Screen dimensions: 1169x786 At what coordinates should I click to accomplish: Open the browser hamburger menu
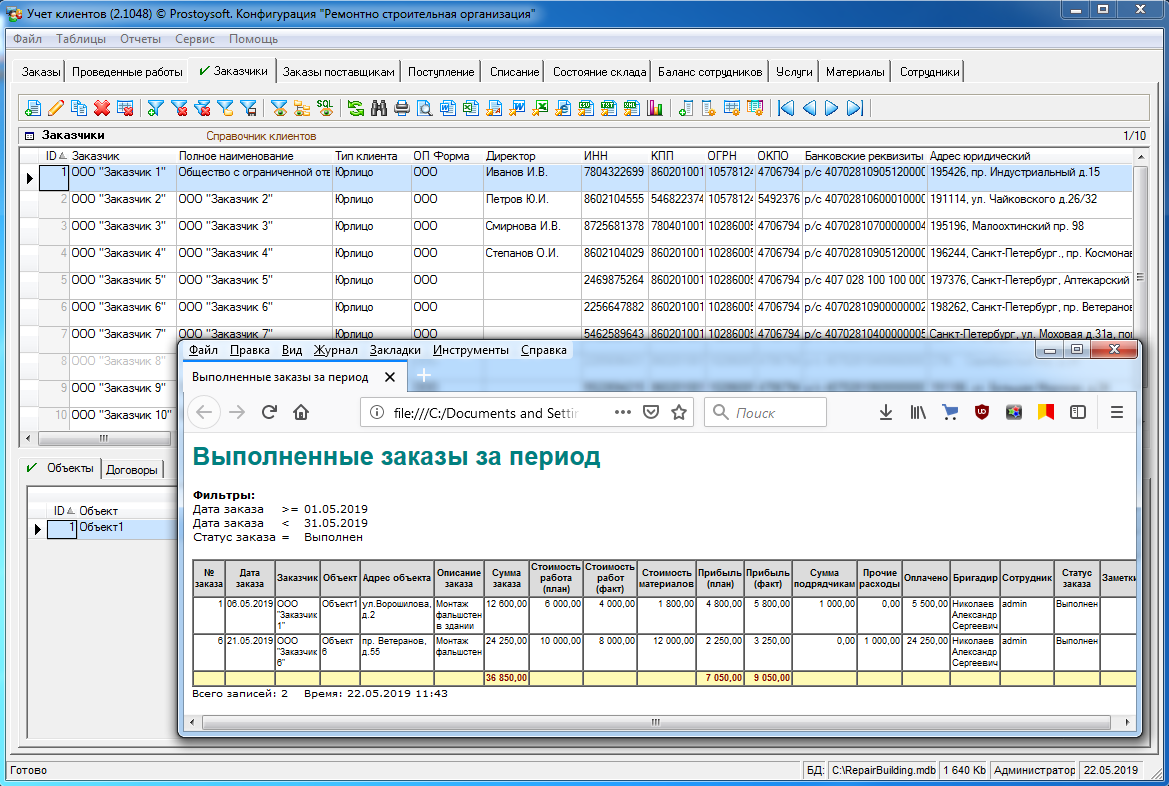(x=1118, y=412)
